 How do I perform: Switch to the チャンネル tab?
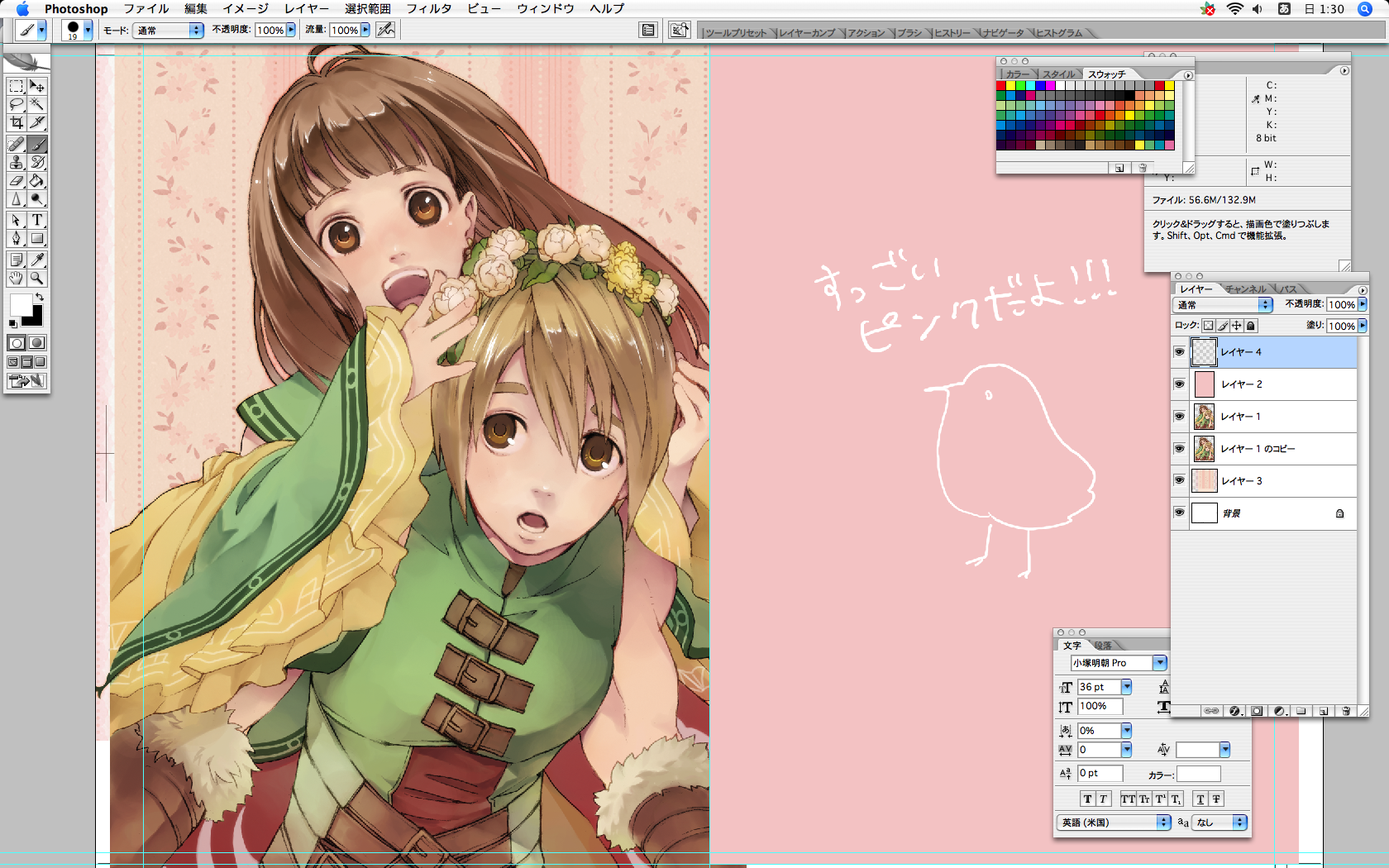coord(1245,289)
